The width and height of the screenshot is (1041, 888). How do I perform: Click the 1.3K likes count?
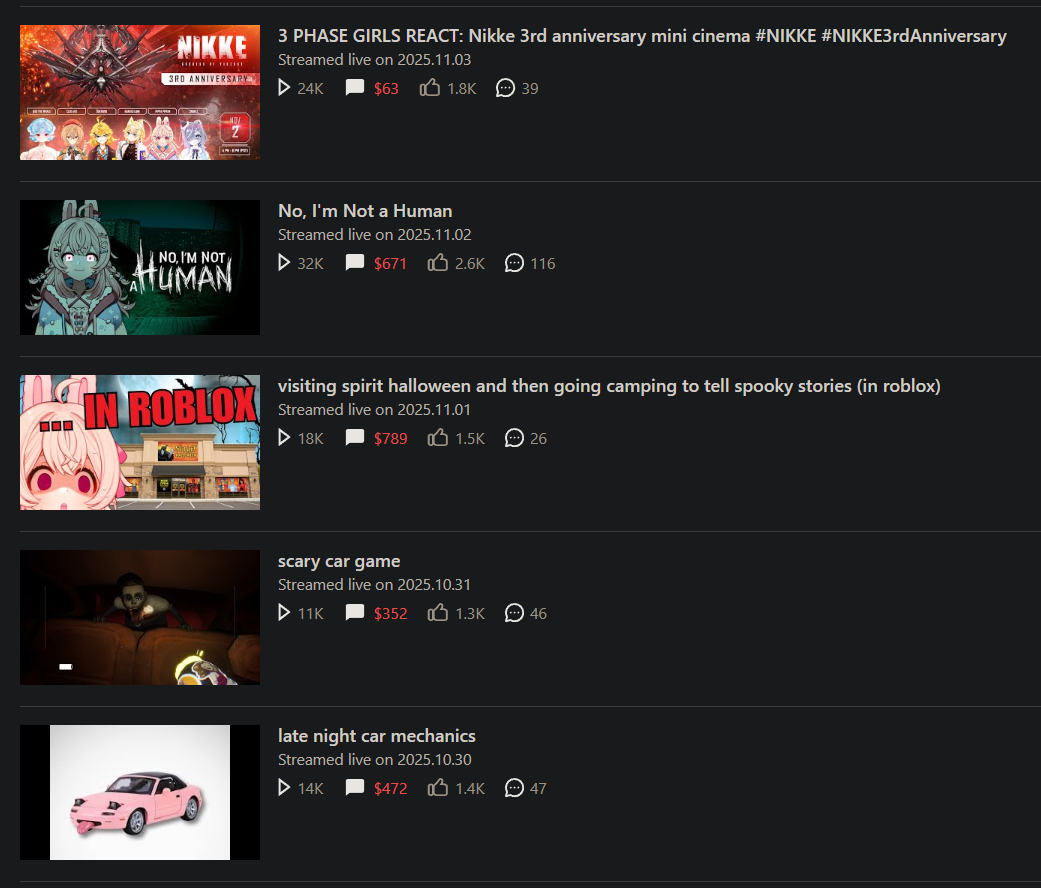tap(470, 613)
